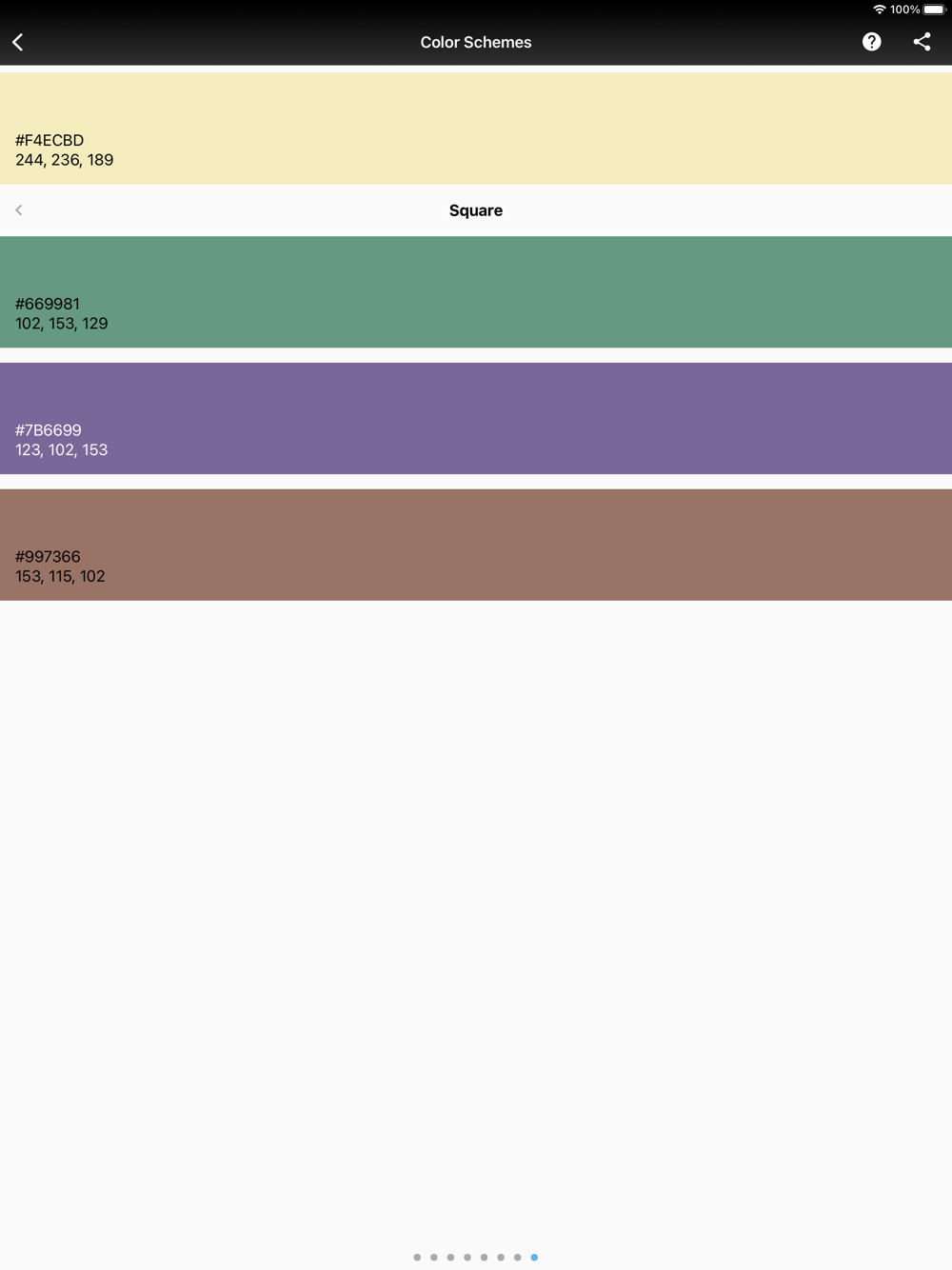Tap the active blue page dot
952x1270 pixels.
tap(534, 1258)
